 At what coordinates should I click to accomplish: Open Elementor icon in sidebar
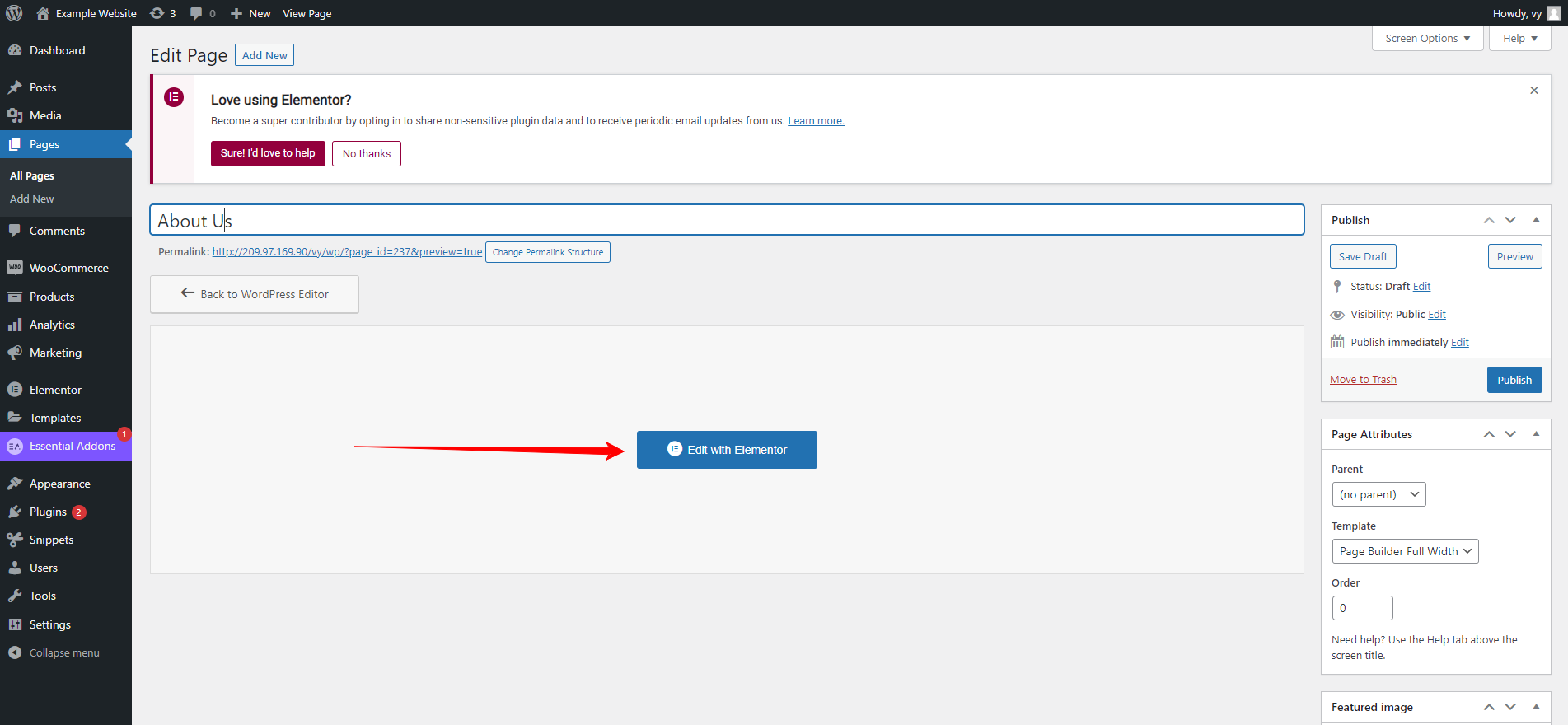click(15, 390)
